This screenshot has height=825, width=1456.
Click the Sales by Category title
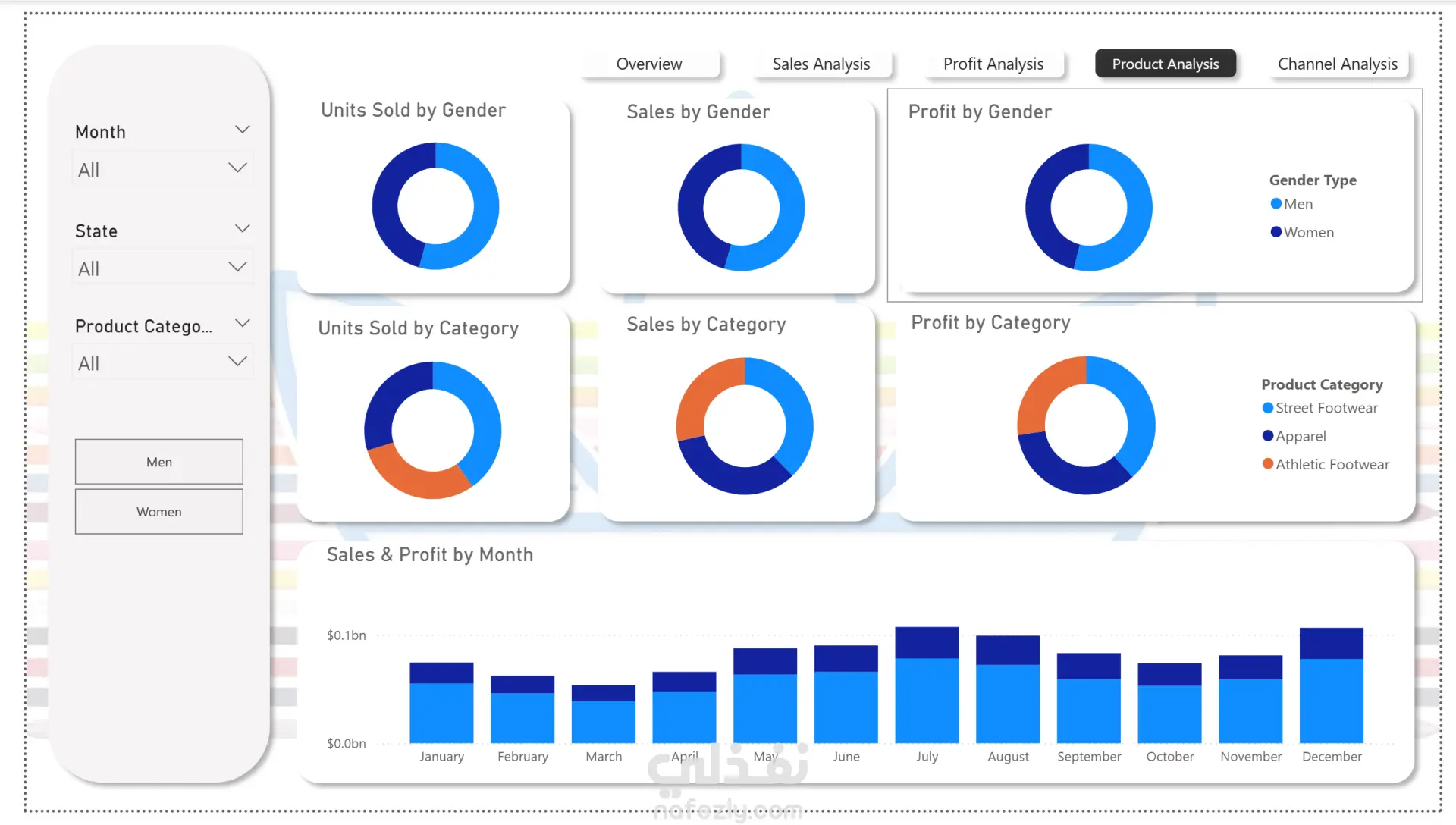click(706, 325)
